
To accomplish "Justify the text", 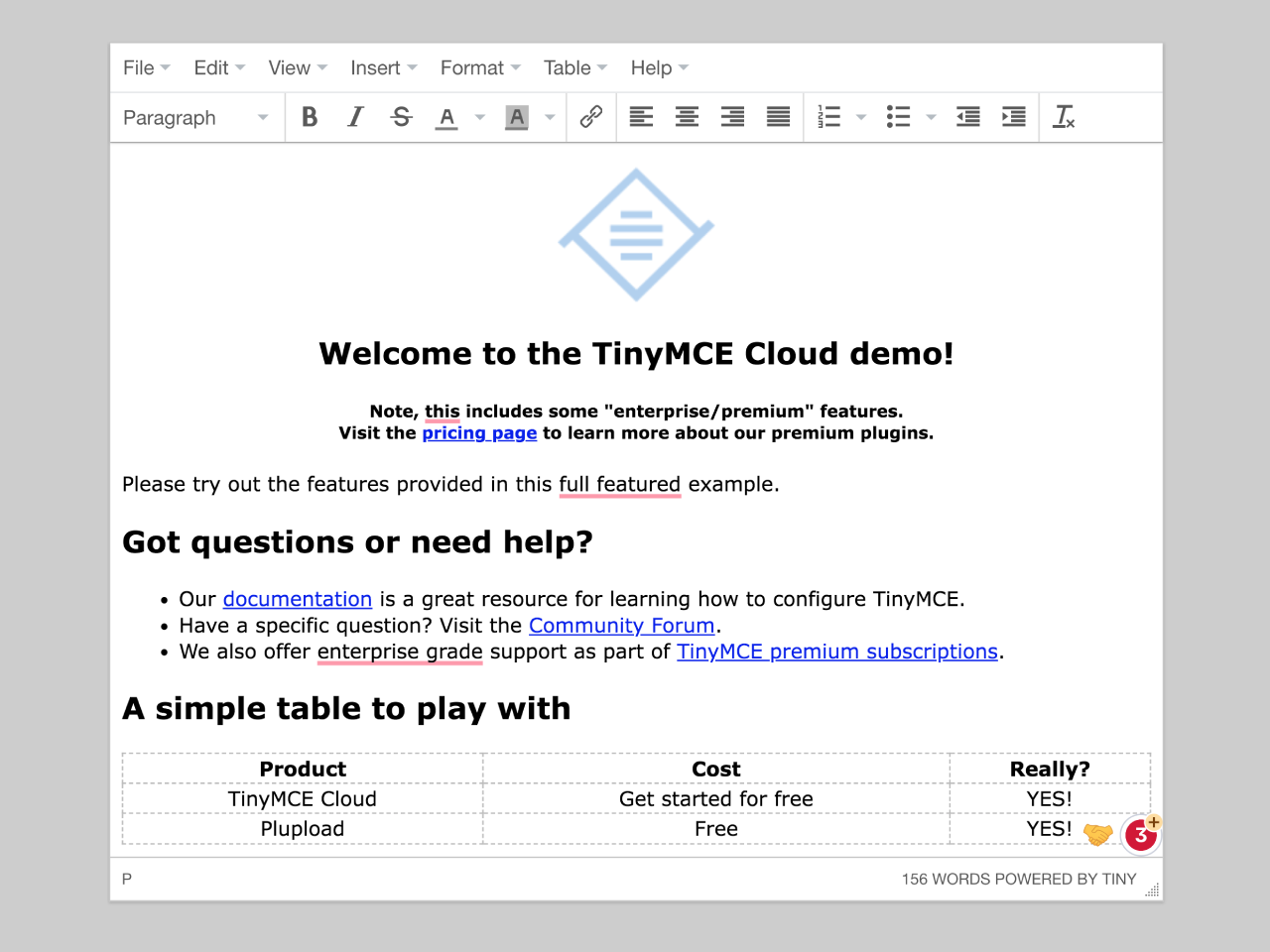I will pos(779,117).
